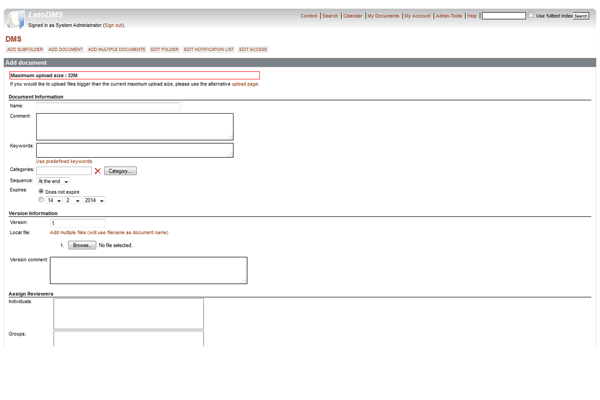The image size is (600, 400).
Task: Clear categories with the red X icon
Action: pos(98,171)
